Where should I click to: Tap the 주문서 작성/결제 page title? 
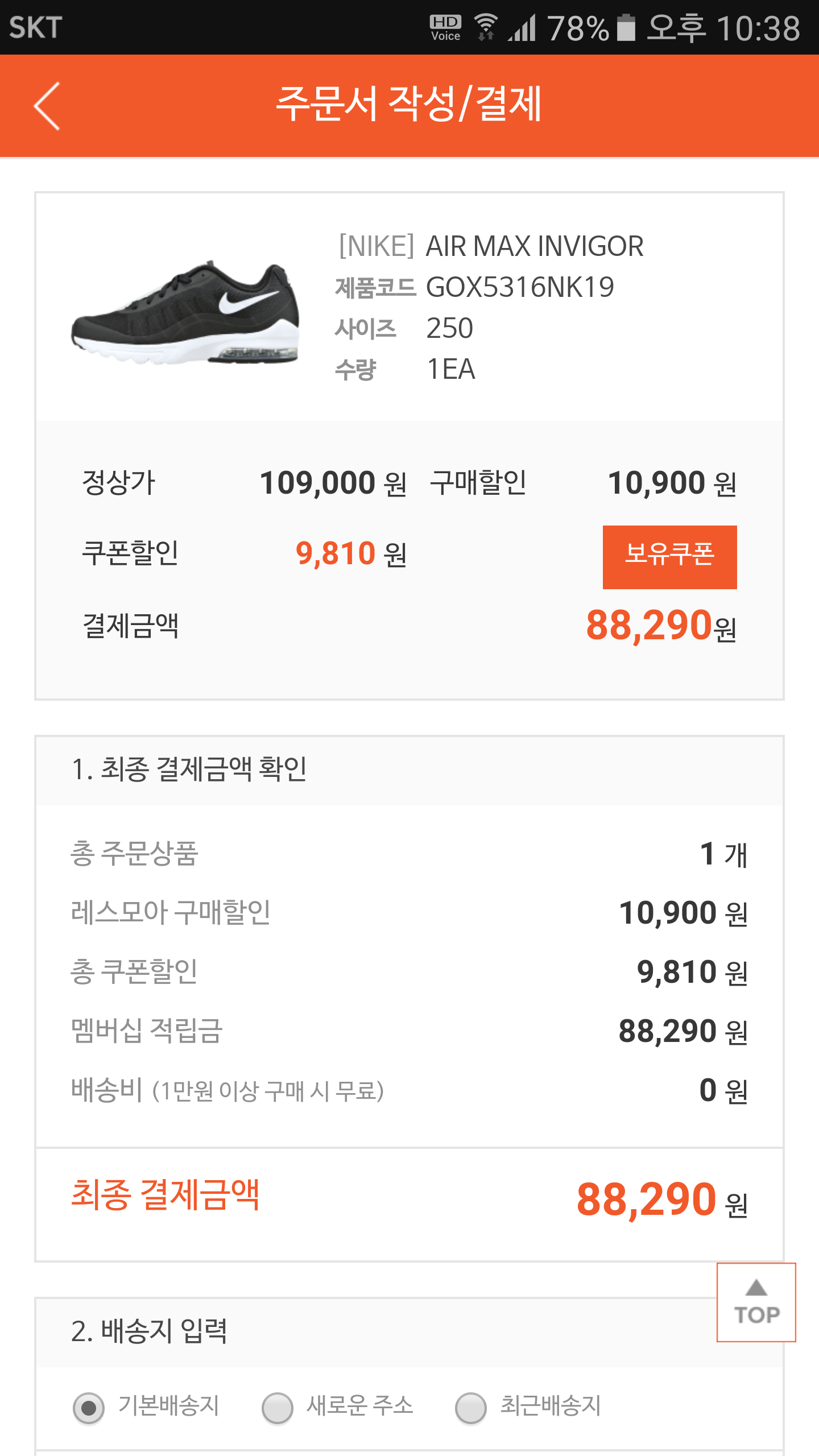(x=408, y=105)
